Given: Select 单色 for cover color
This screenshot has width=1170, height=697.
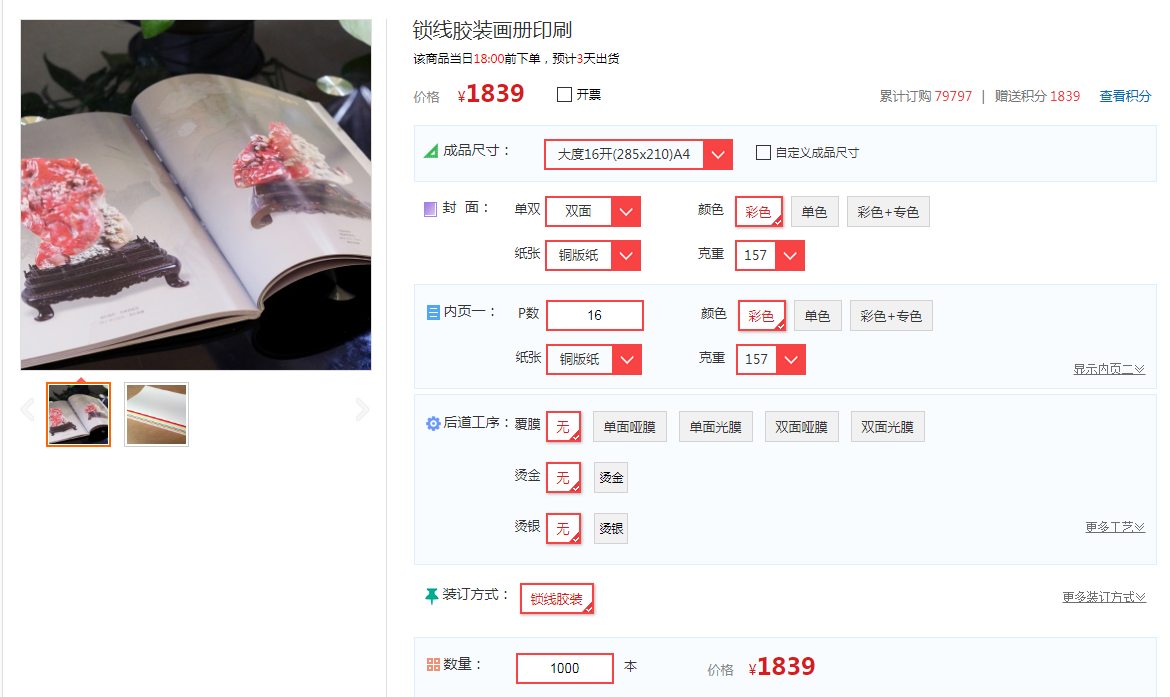Looking at the screenshot, I should (814, 212).
